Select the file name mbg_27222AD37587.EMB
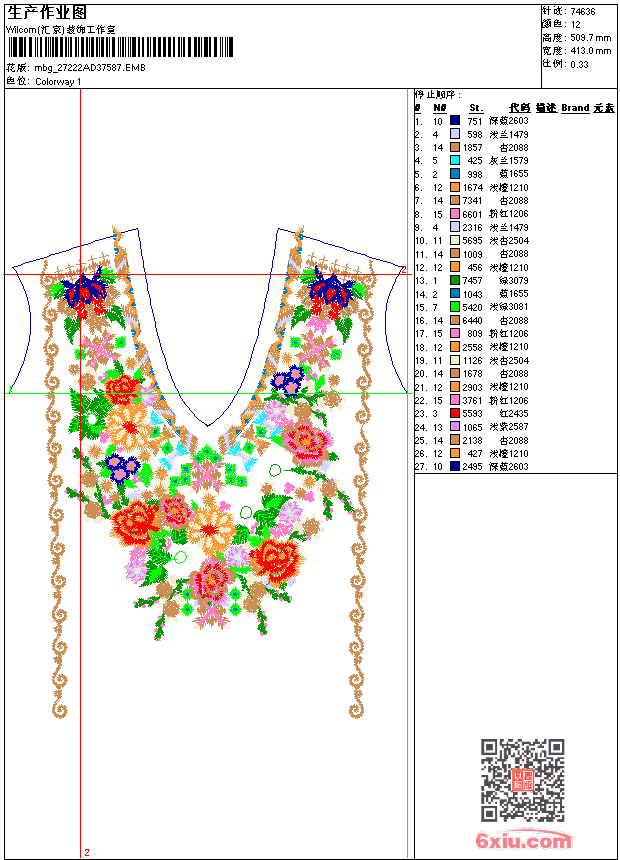Viewport: 620px width, 860px height. point(90,68)
